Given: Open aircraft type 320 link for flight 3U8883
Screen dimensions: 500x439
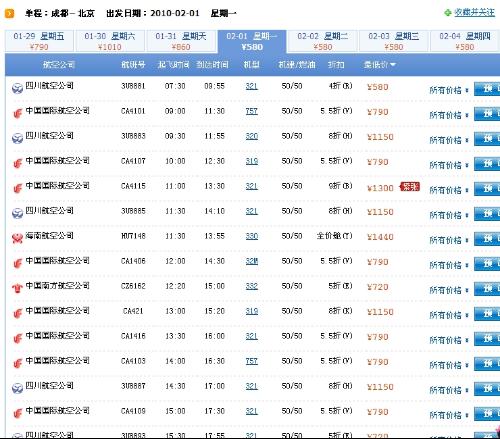Looking at the screenshot, I should click(x=252, y=136).
